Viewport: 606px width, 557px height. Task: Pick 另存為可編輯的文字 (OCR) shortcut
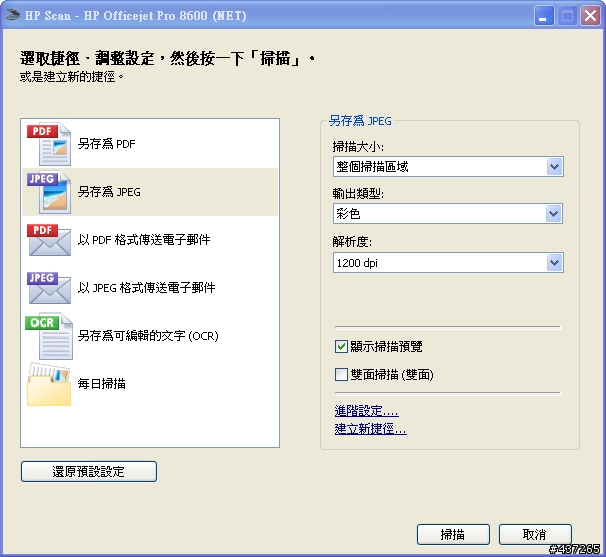148,336
